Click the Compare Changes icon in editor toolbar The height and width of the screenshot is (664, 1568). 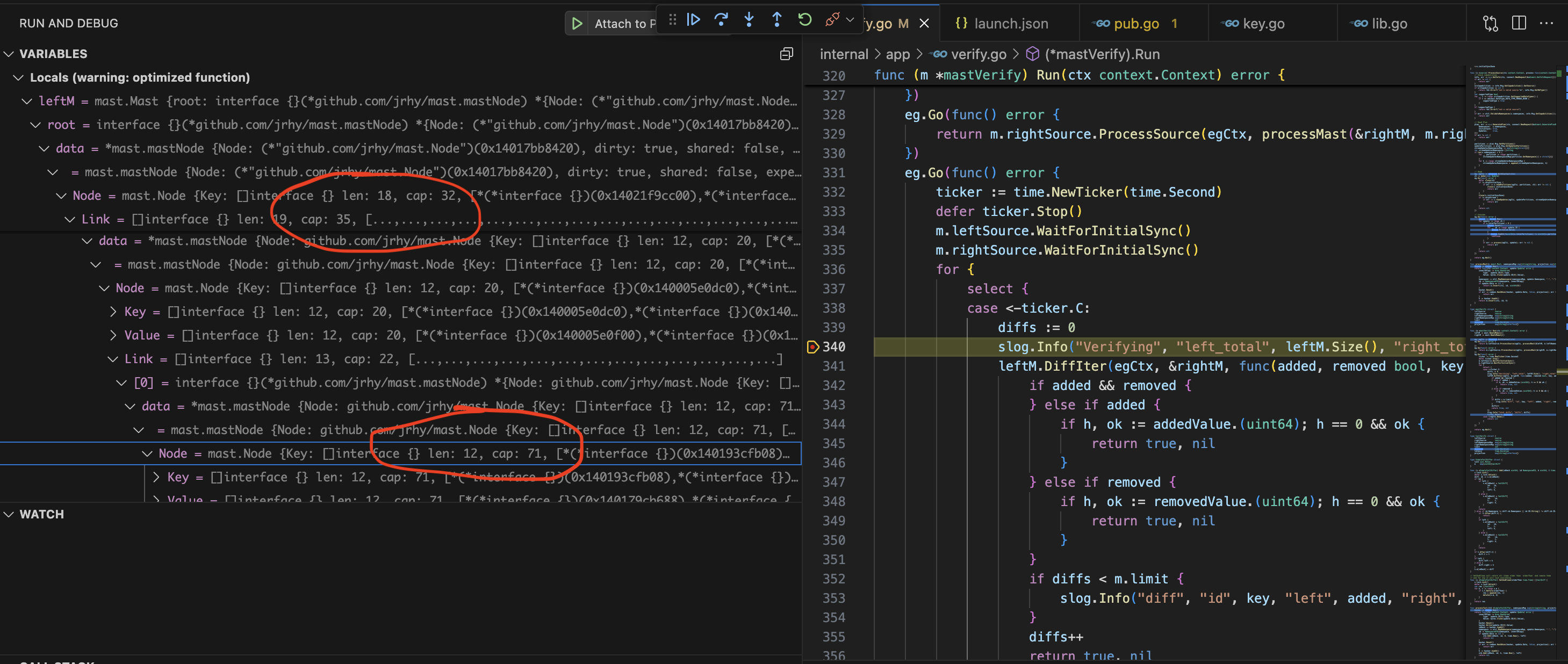click(1490, 23)
